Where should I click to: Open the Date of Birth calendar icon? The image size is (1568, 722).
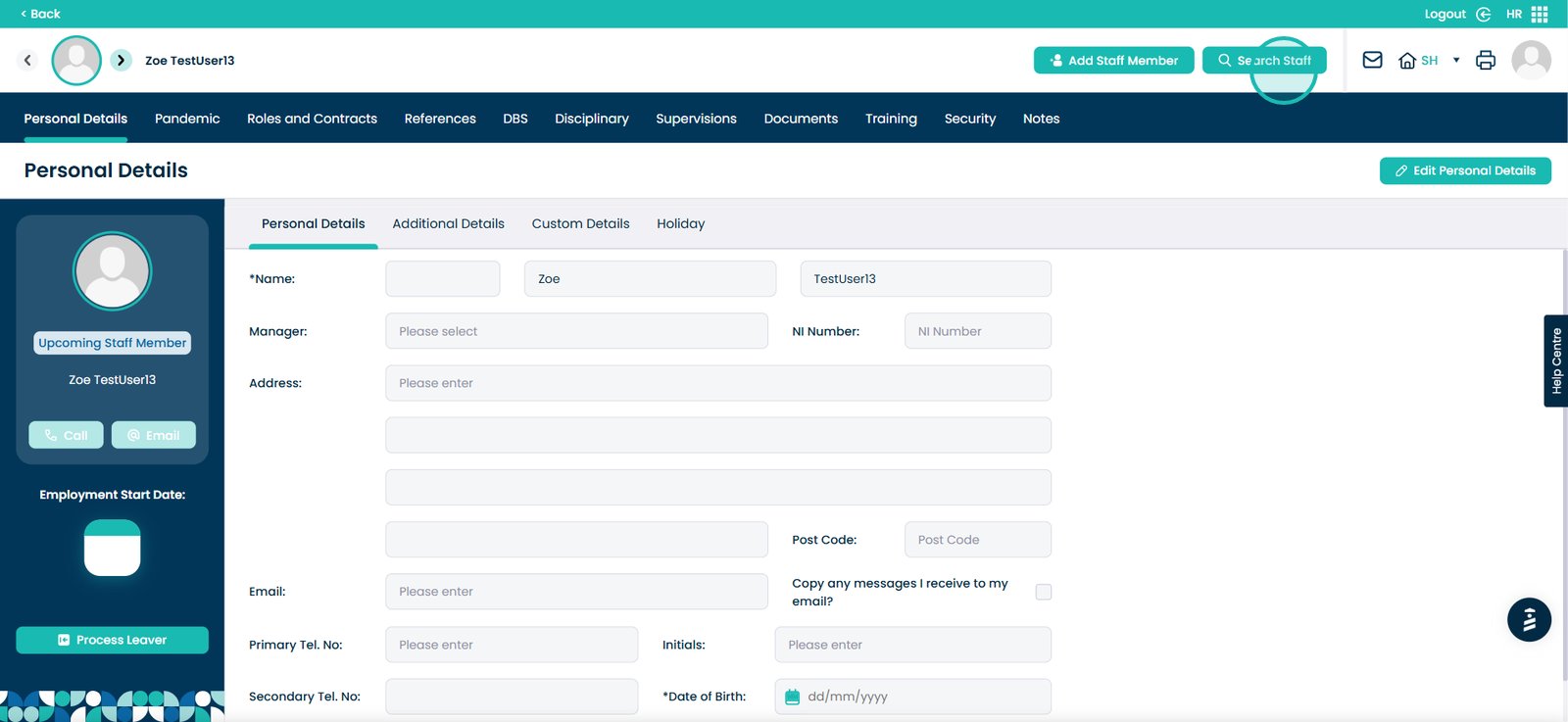792,697
